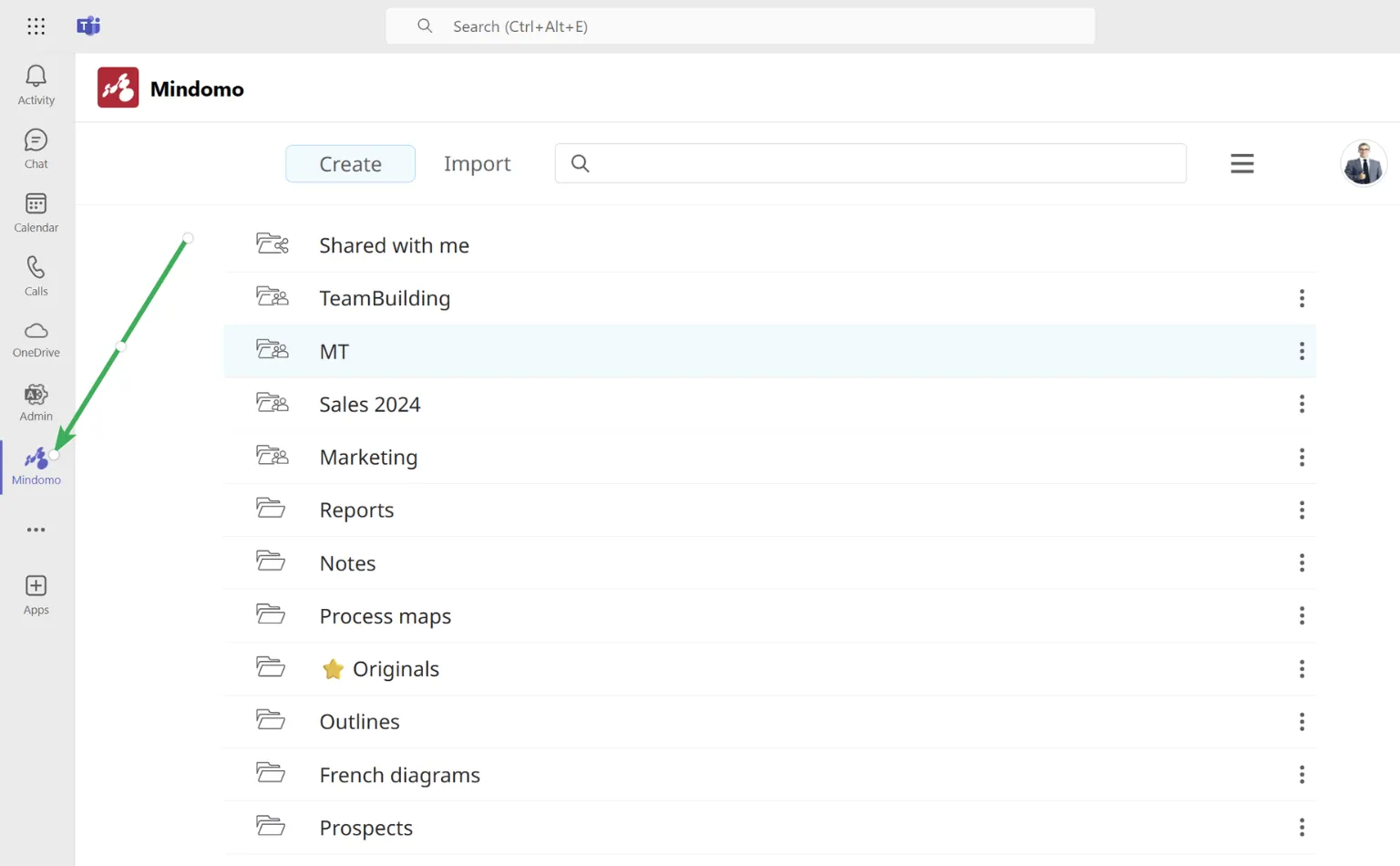This screenshot has width=1400, height=866.
Task: Open the Reports folder
Action: [770, 510]
